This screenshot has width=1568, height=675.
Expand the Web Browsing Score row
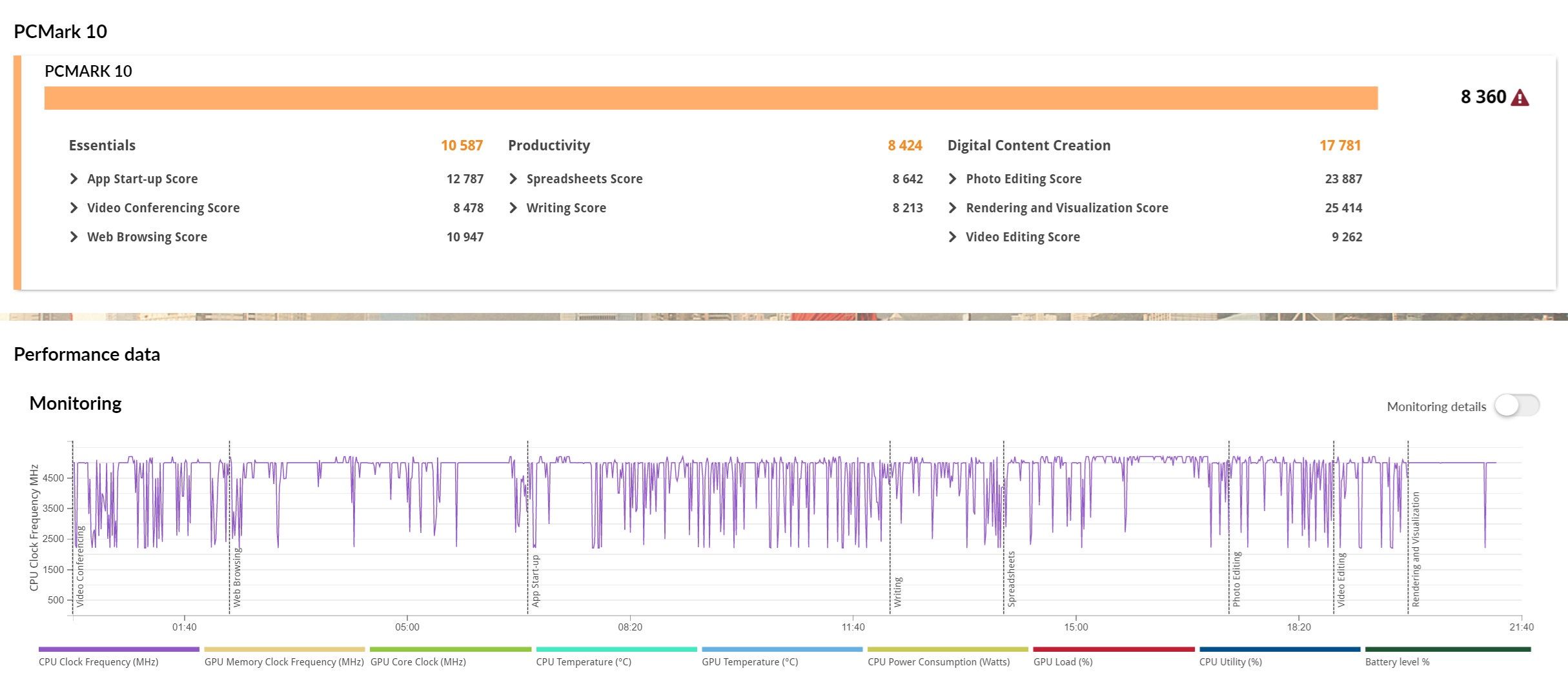74,237
